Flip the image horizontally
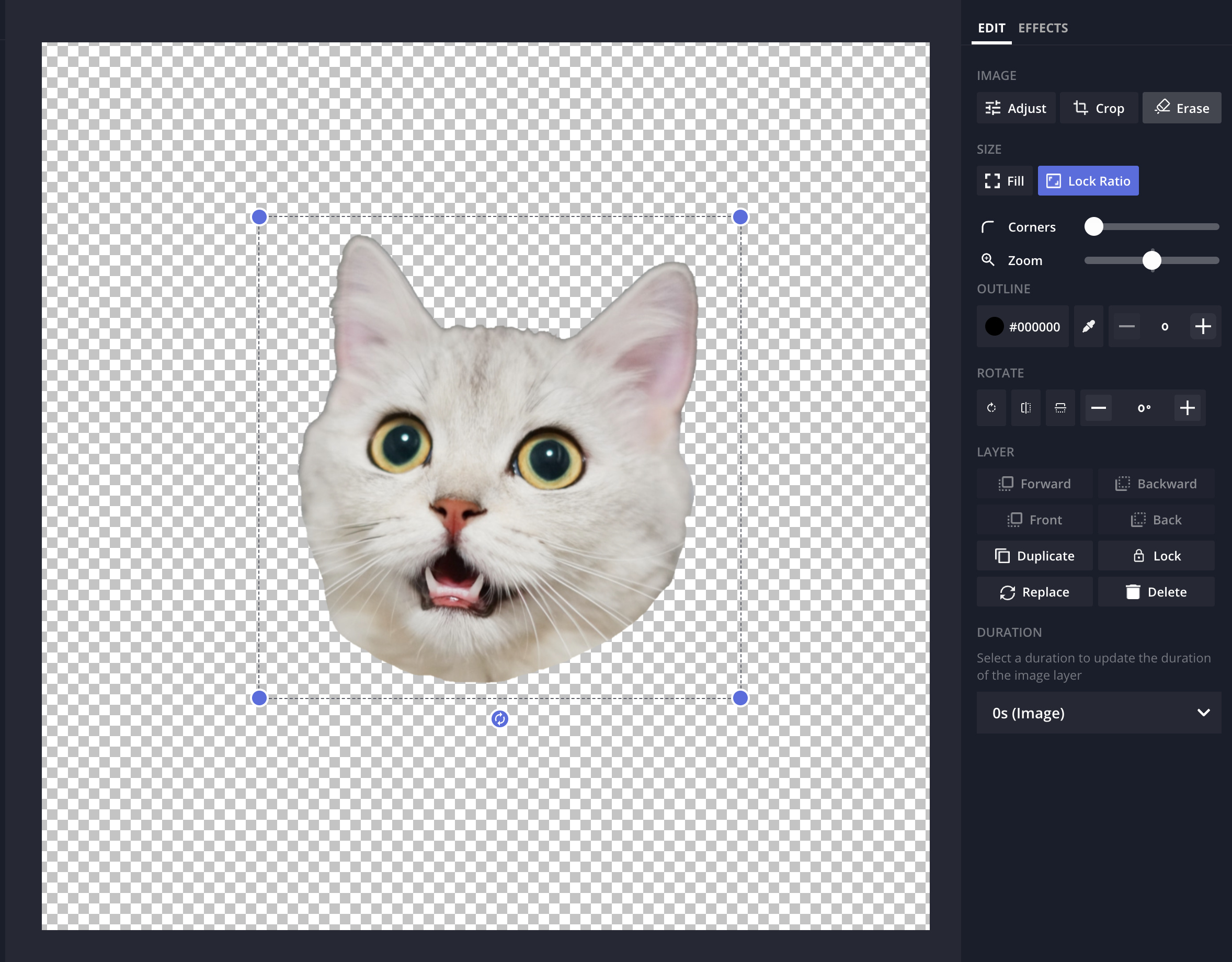 click(1025, 408)
